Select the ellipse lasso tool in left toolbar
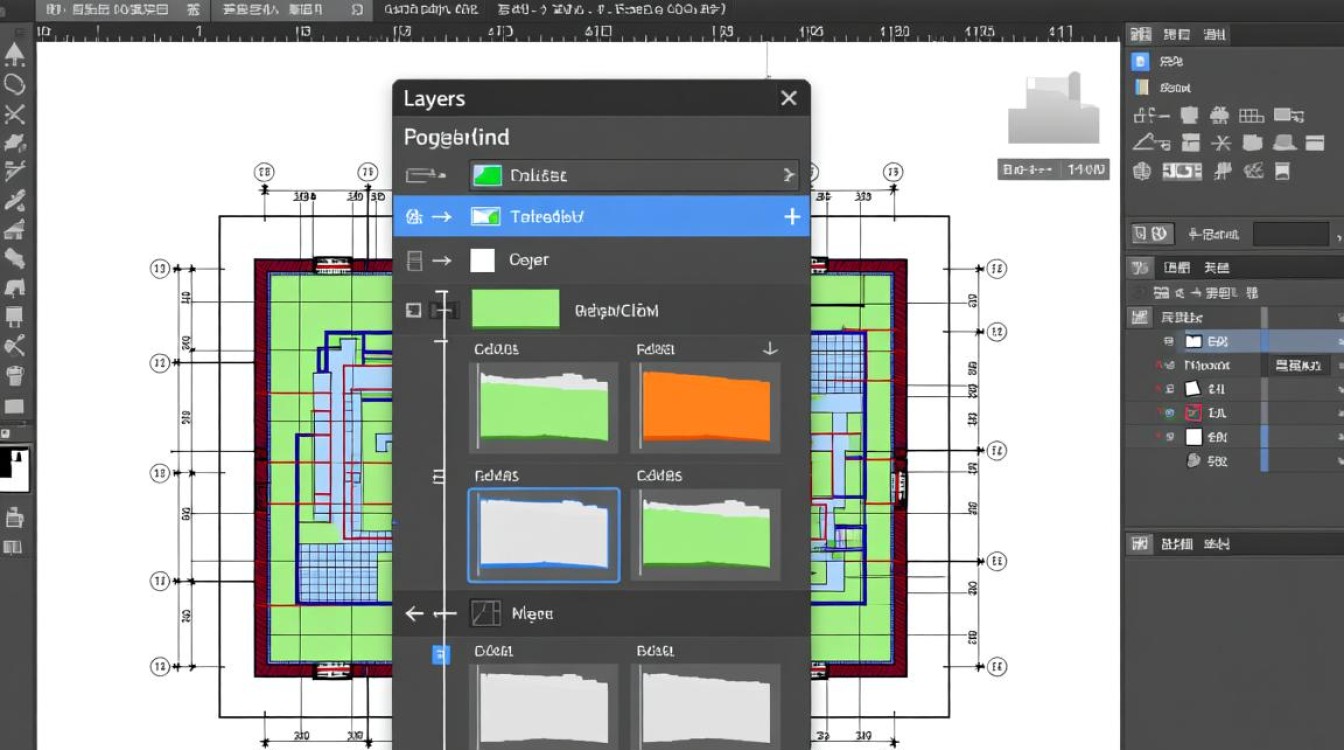Screen dimensions: 1344x750 [14, 84]
